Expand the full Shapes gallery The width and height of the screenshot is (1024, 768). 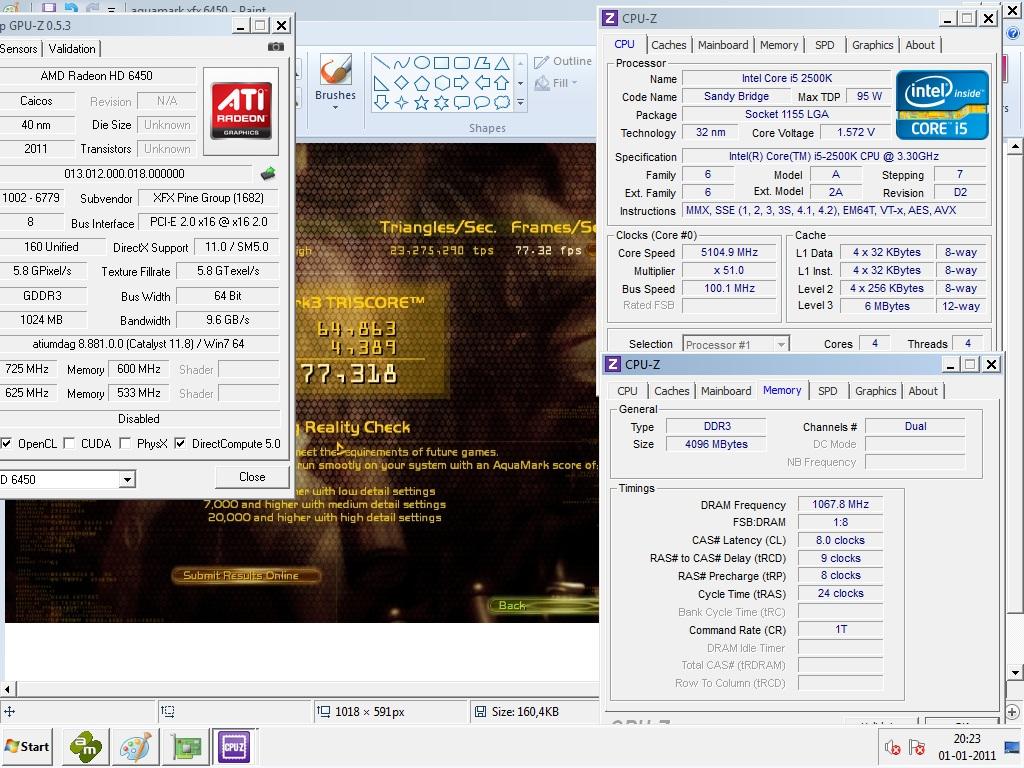pos(520,103)
